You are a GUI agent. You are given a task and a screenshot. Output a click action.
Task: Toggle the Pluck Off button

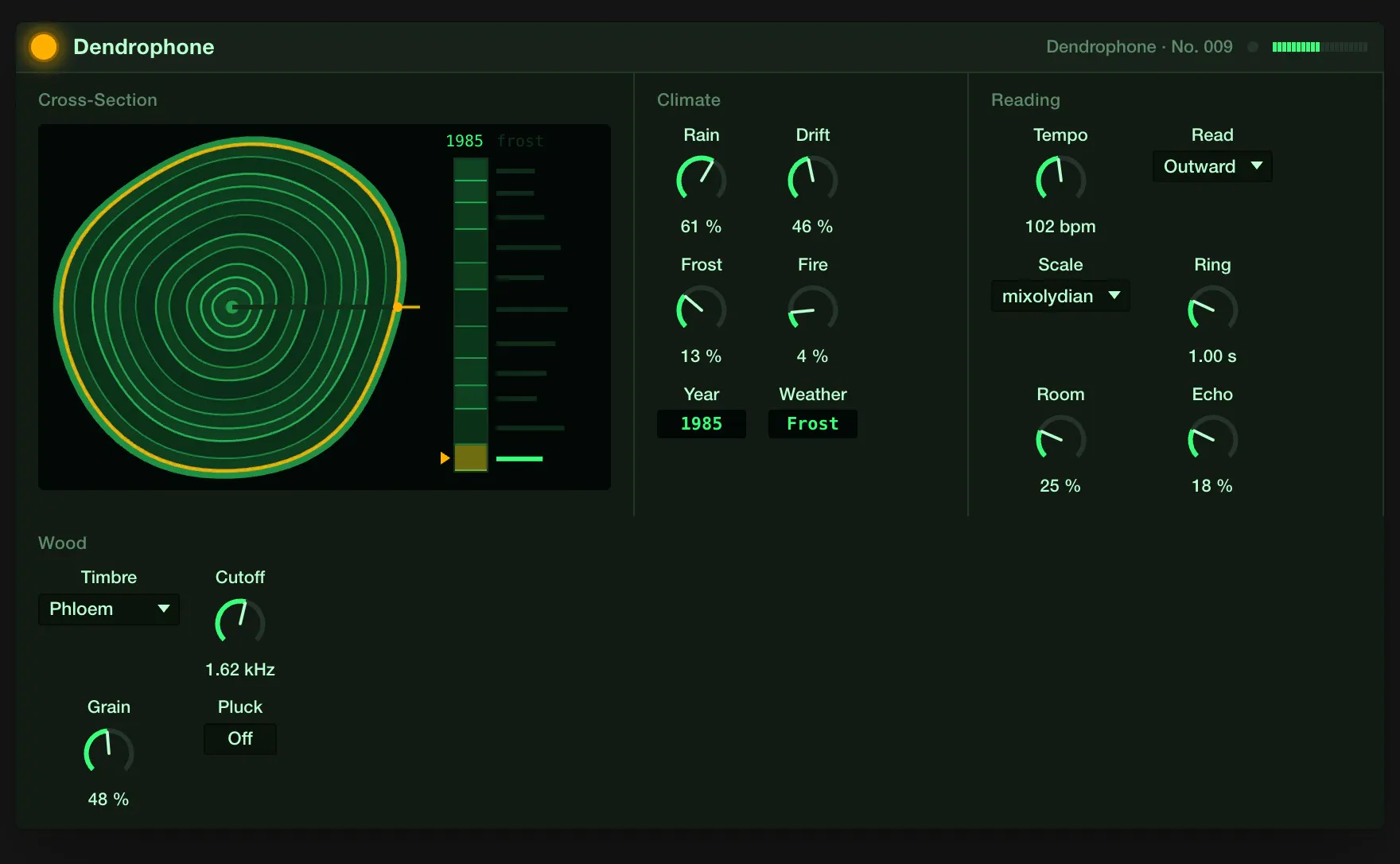coord(240,739)
